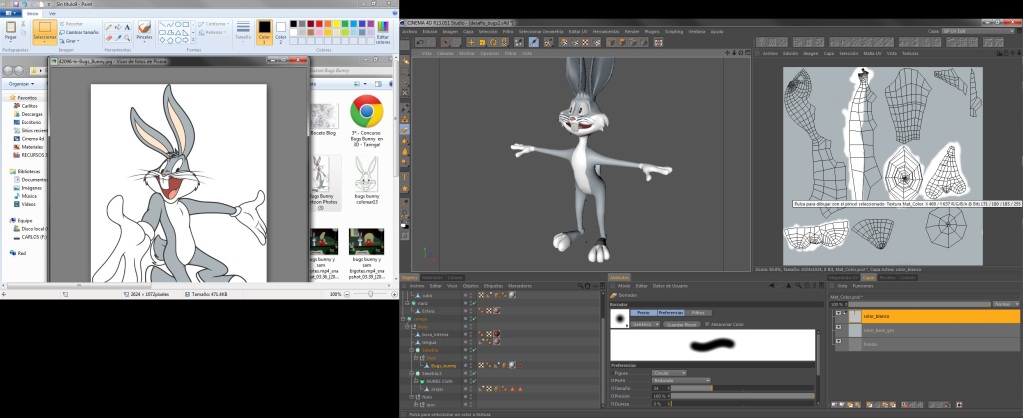The image size is (1023, 418).
Task: Click Pegar paste icon in Paint
Action: pyautogui.click(x=11, y=27)
